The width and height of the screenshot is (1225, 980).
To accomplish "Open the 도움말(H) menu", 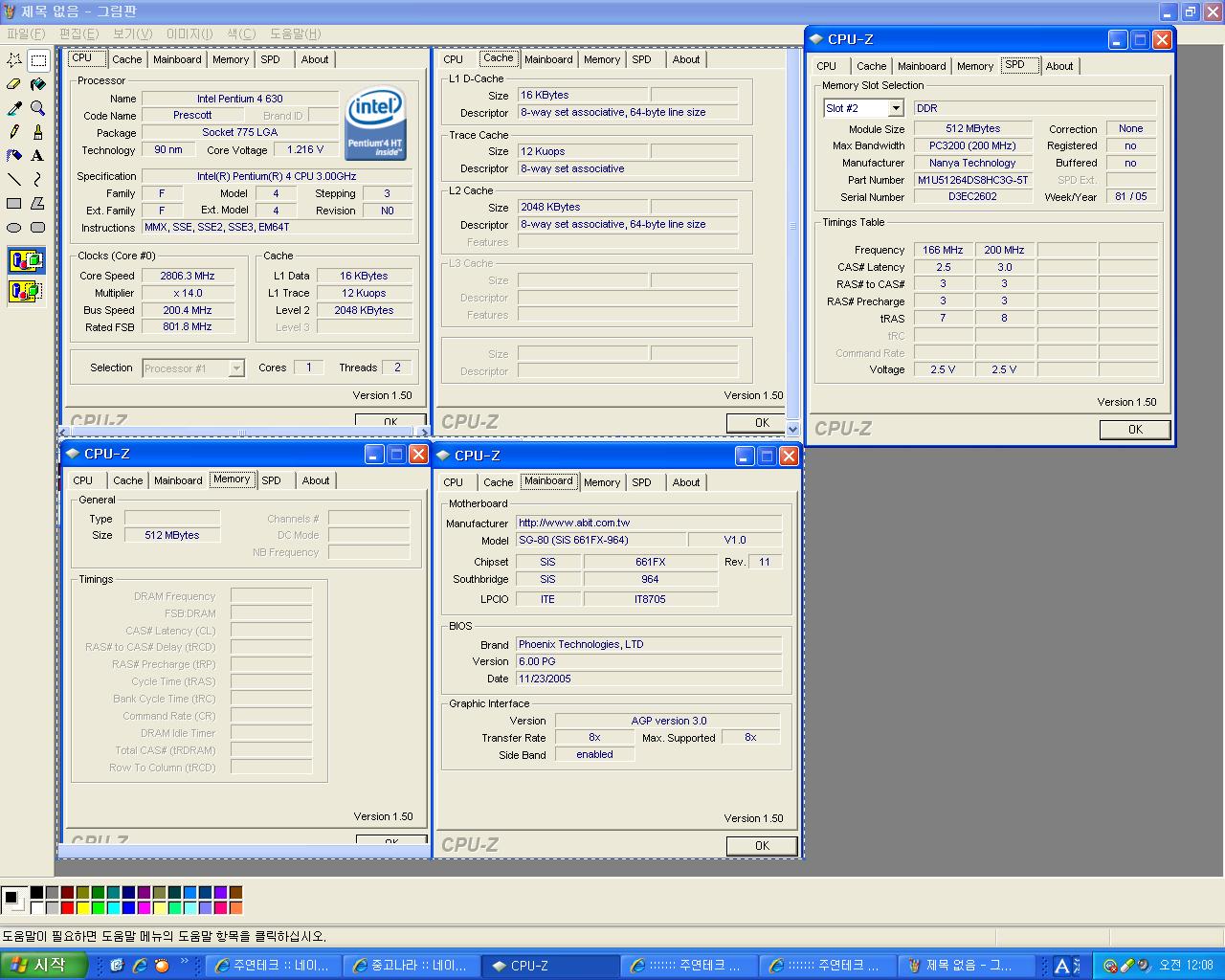I will [x=296, y=33].
